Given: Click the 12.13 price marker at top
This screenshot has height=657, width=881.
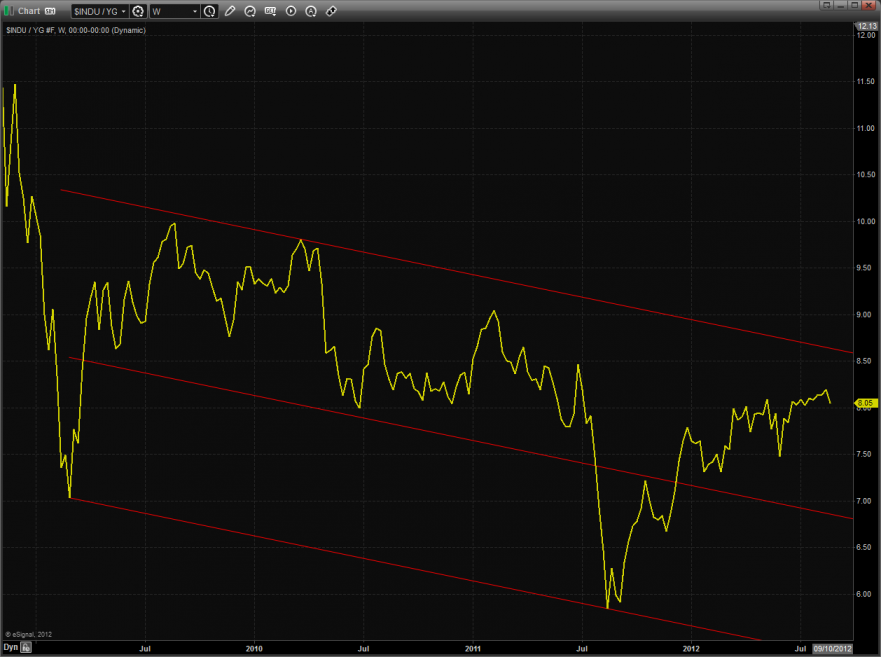Looking at the screenshot, I should click(866, 26).
